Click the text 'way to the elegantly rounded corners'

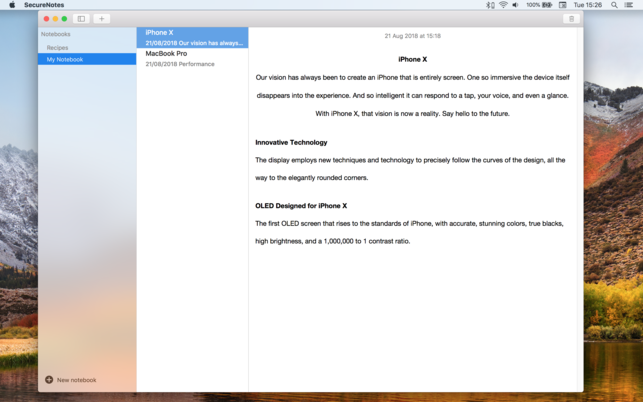tap(312, 178)
